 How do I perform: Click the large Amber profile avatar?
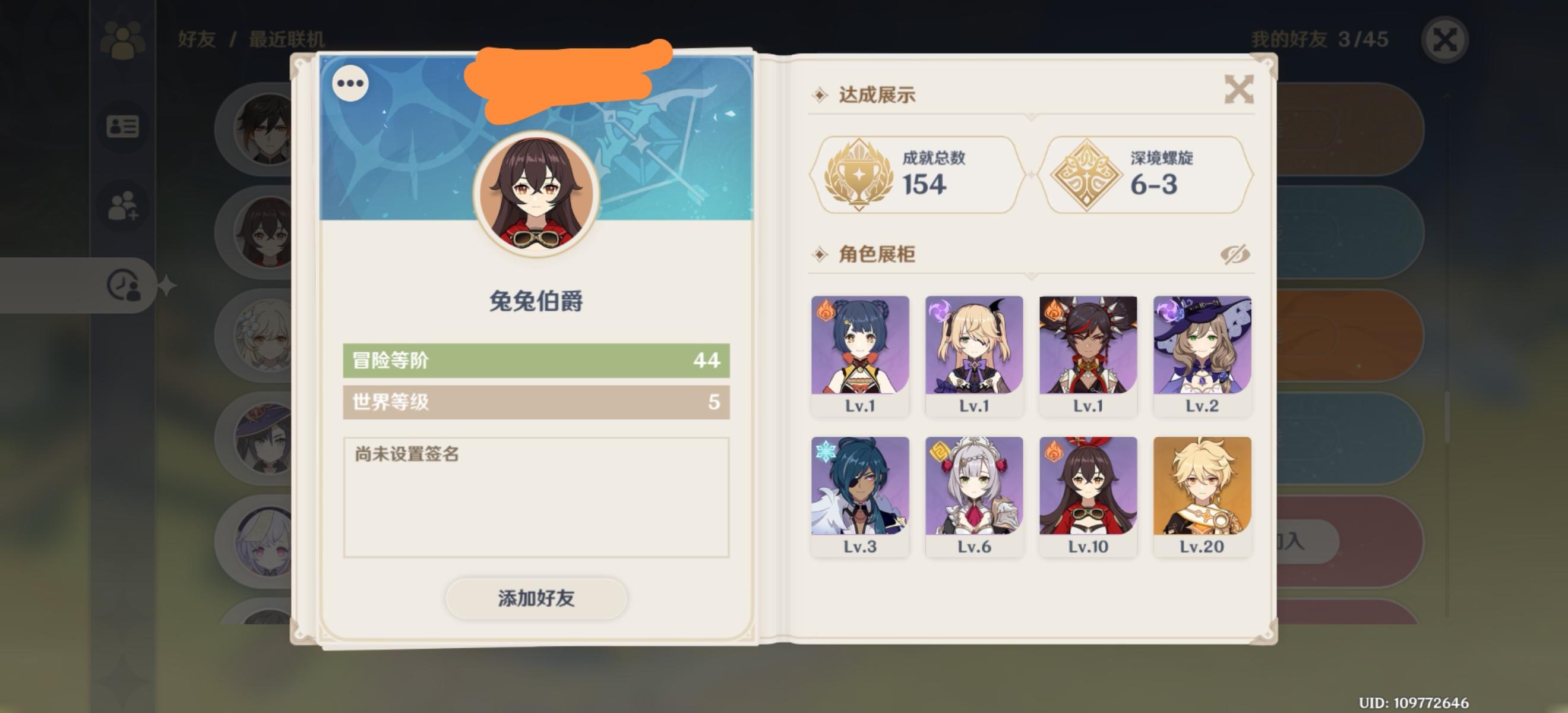(536, 194)
